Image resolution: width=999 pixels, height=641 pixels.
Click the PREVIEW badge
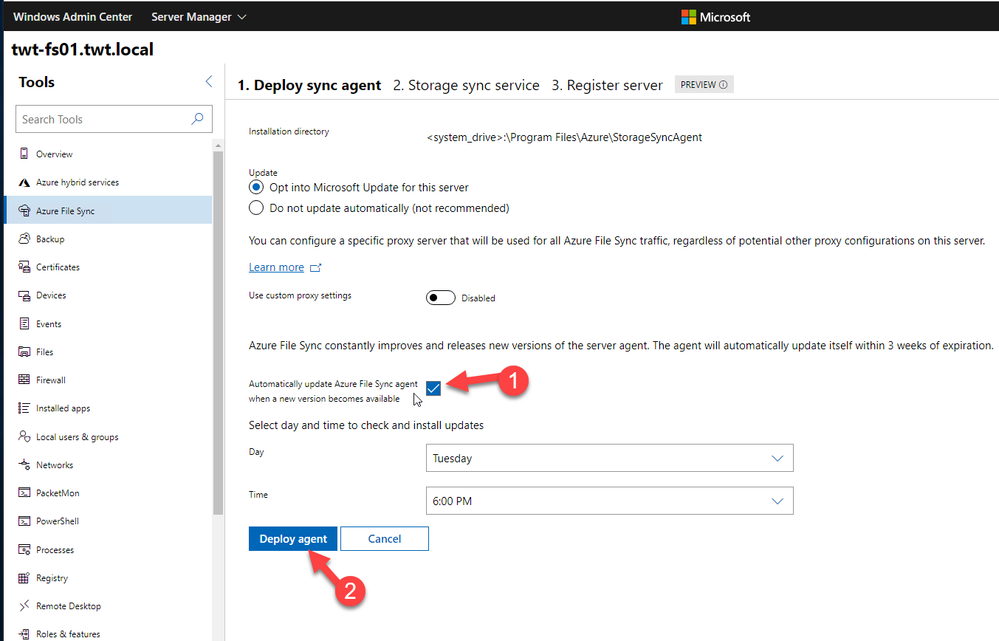click(704, 85)
